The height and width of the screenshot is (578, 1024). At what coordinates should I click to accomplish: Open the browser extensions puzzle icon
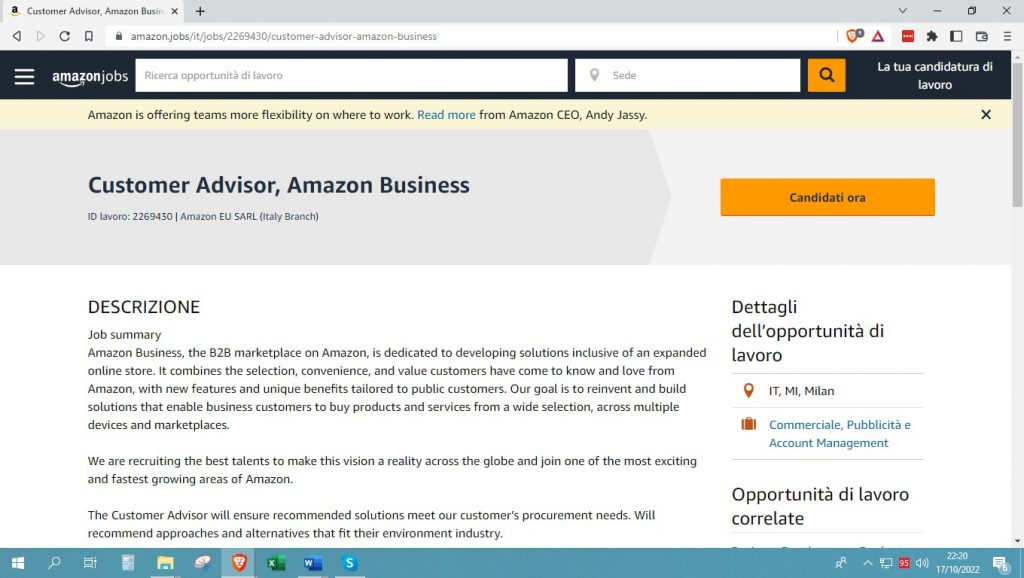[932, 36]
